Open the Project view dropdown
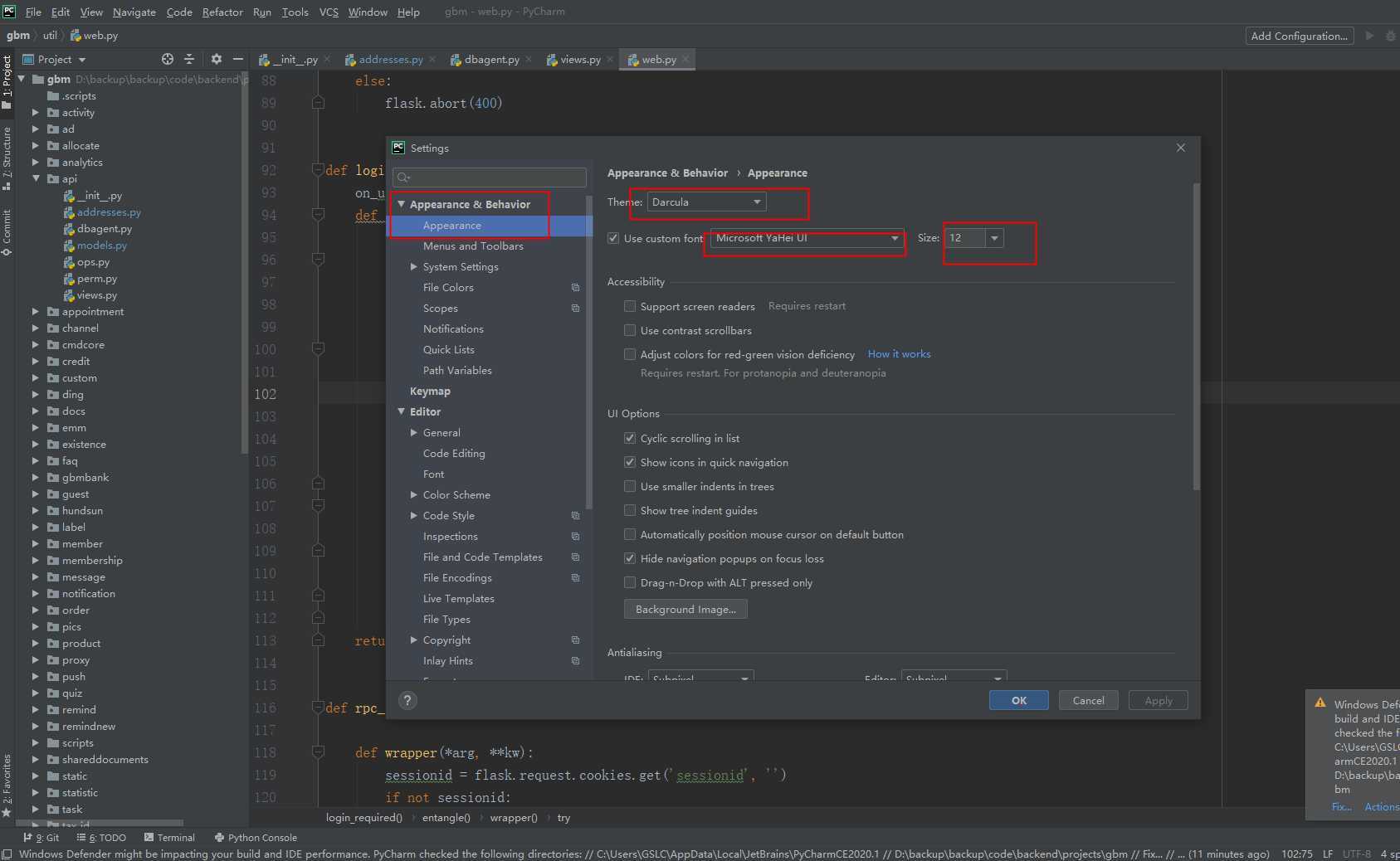 55,59
